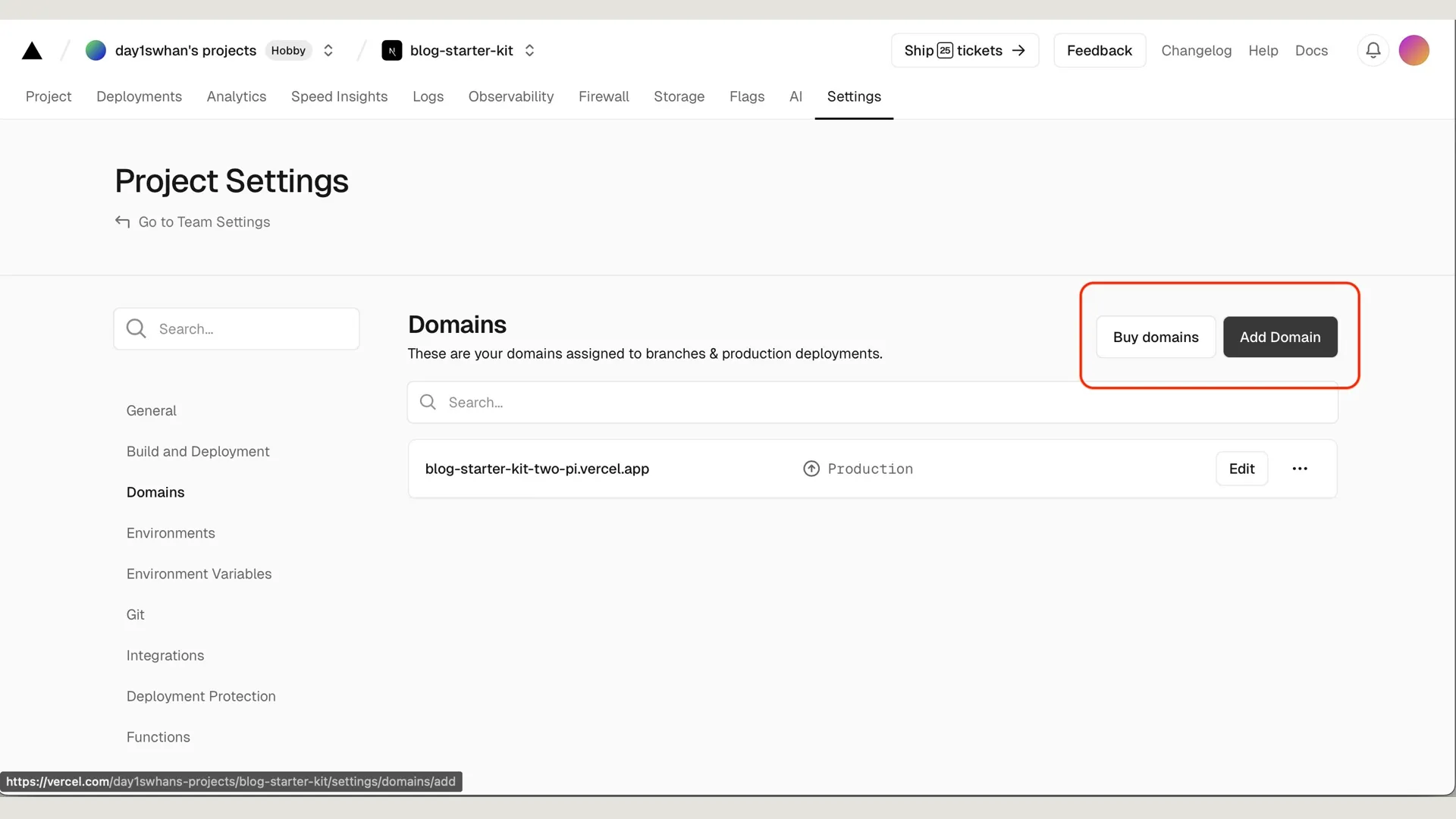Switch to the Deployments tab
Screen dimensions: 1456x819
point(139,96)
